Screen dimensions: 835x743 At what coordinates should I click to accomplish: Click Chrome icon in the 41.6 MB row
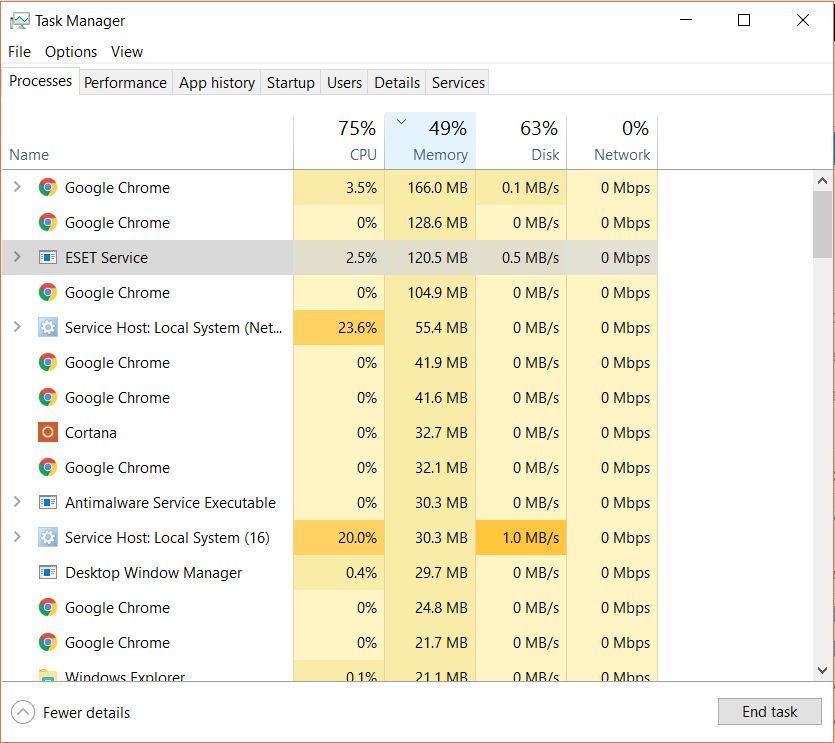48,397
